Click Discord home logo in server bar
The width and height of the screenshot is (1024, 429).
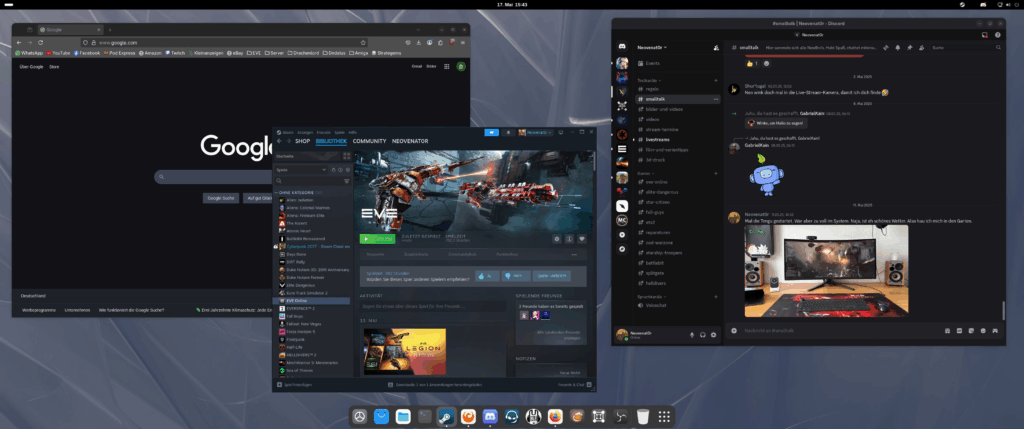622,48
